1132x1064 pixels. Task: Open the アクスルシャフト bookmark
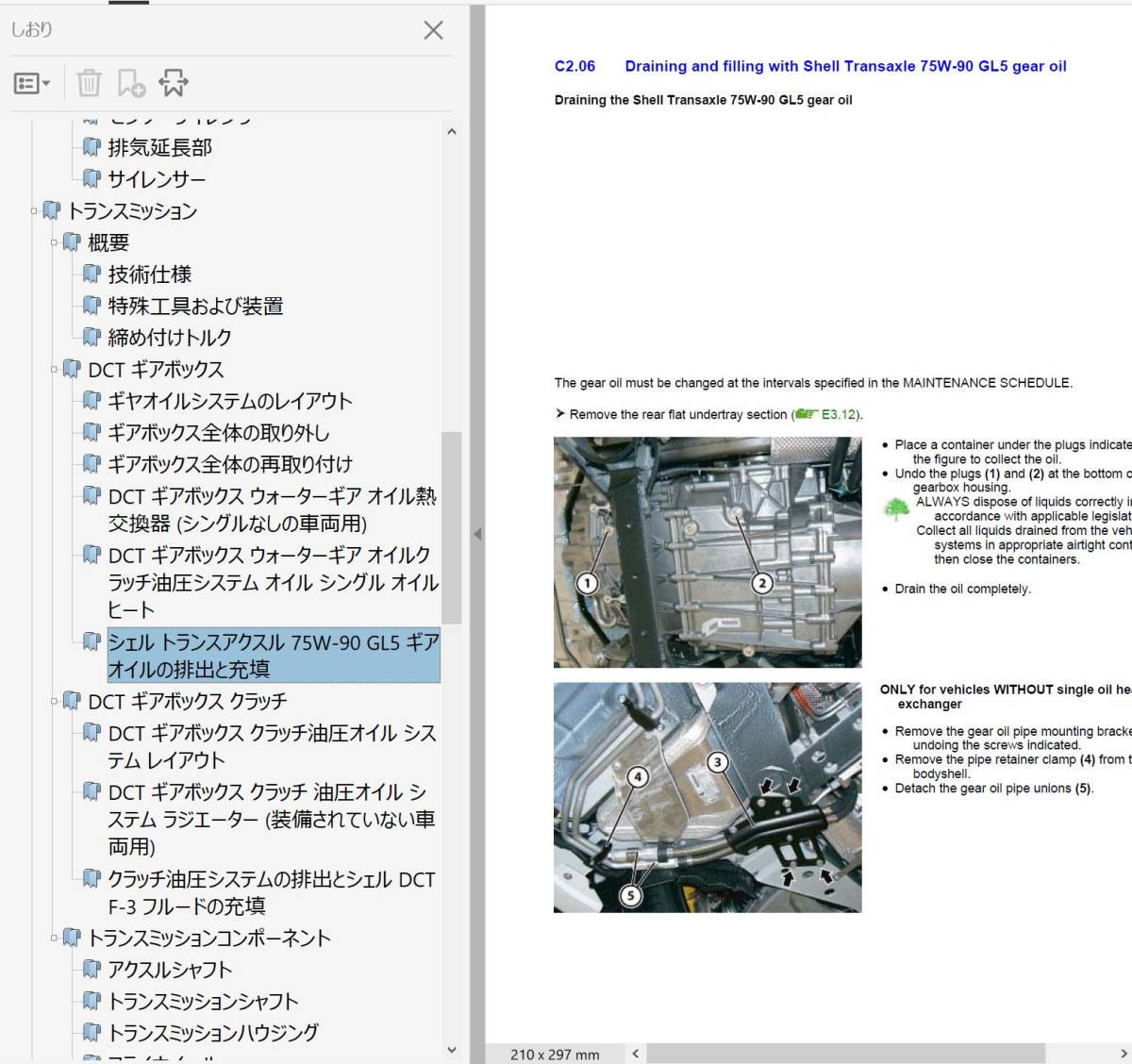point(170,970)
